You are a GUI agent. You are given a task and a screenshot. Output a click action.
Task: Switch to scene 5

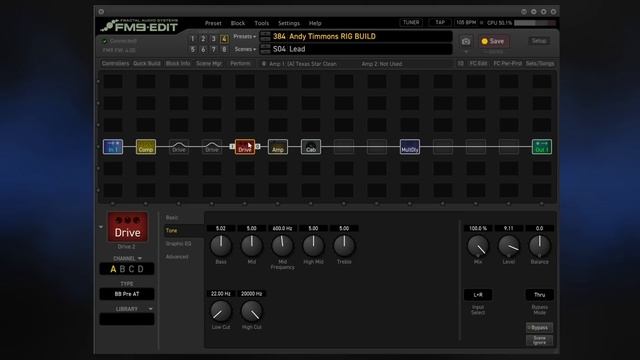[193, 49]
